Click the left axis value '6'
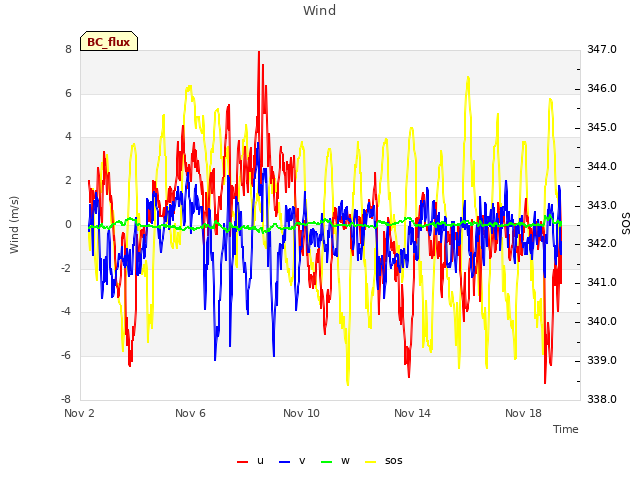 tap(68, 93)
